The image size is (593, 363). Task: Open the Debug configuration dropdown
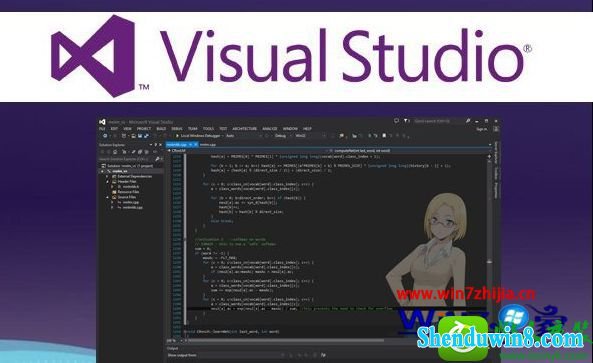tap(283, 136)
